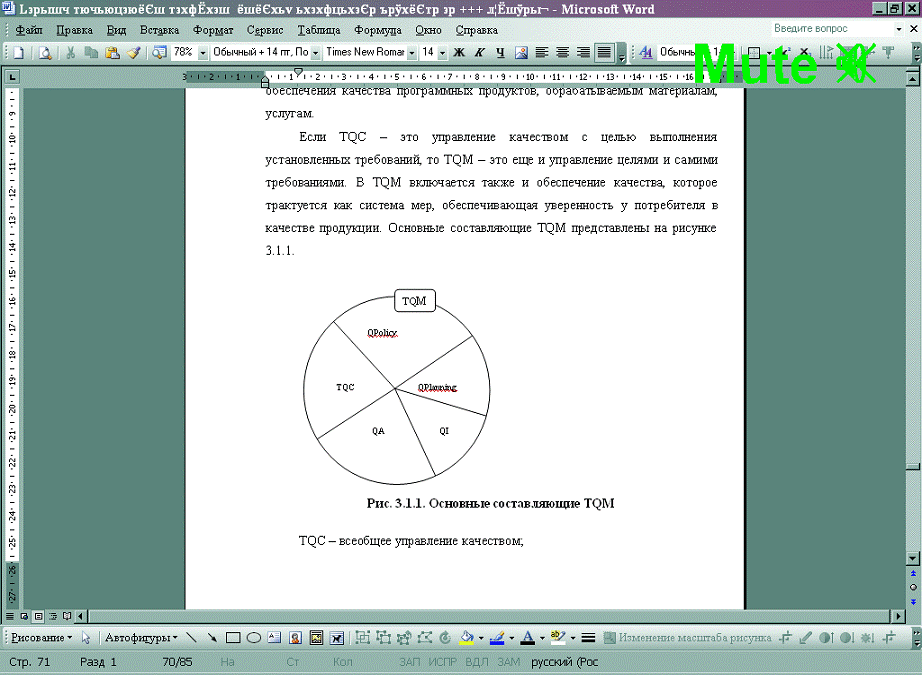Expand the font size dropdown
Image resolution: width=922 pixels, height=675 pixels.
441,52
